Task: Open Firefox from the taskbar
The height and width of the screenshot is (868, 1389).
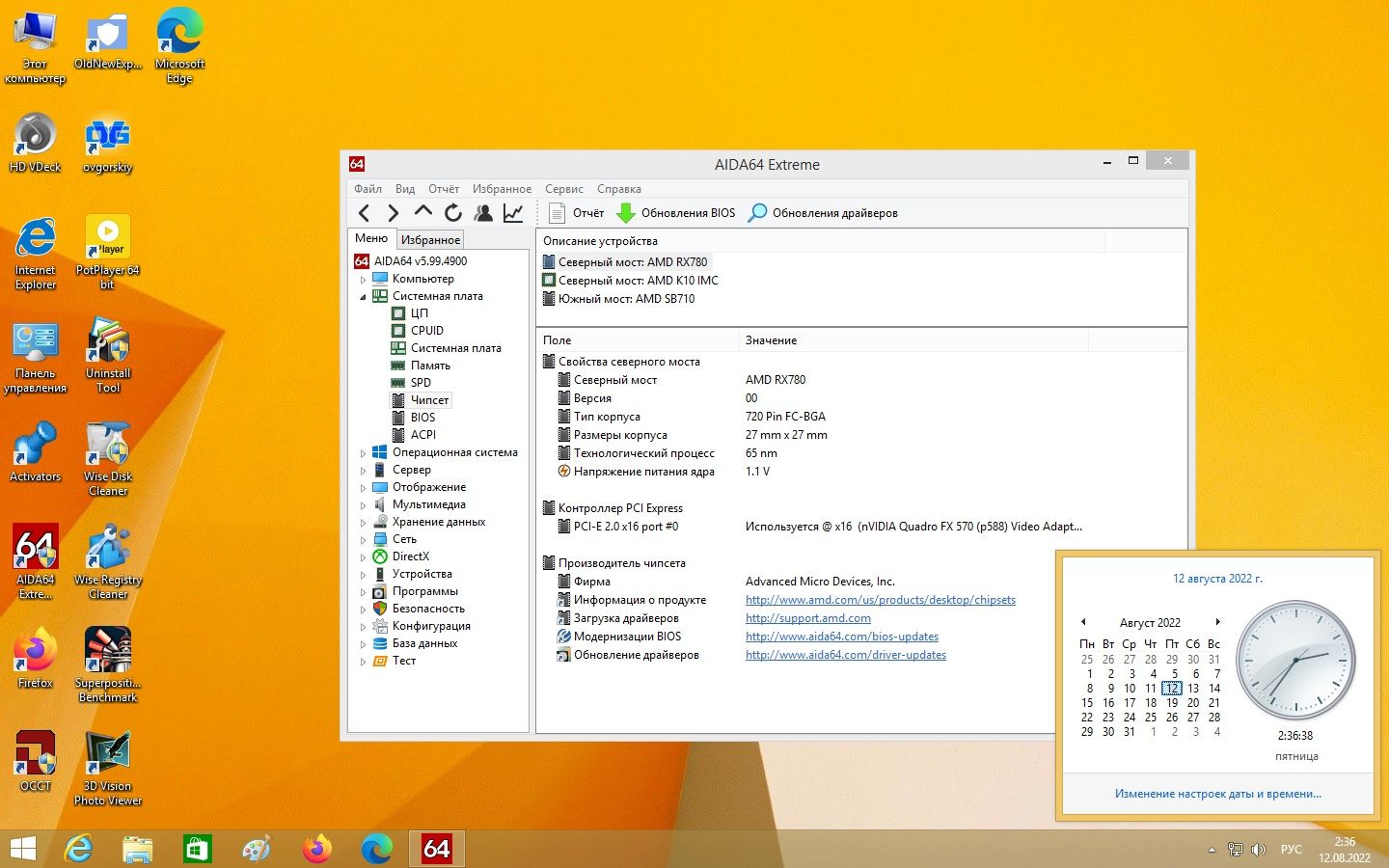Action: point(316,849)
